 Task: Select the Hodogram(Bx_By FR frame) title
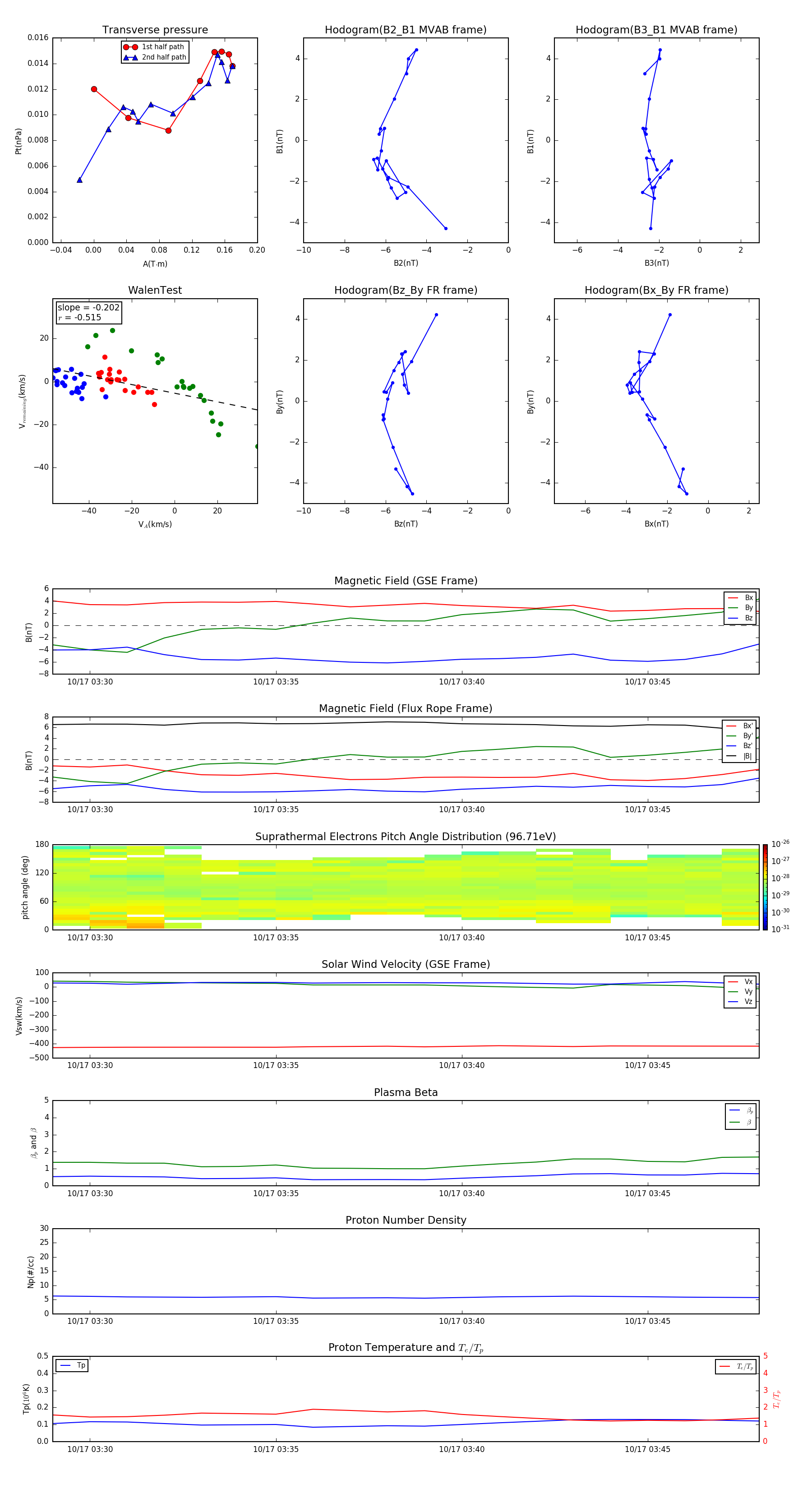pos(656,290)
